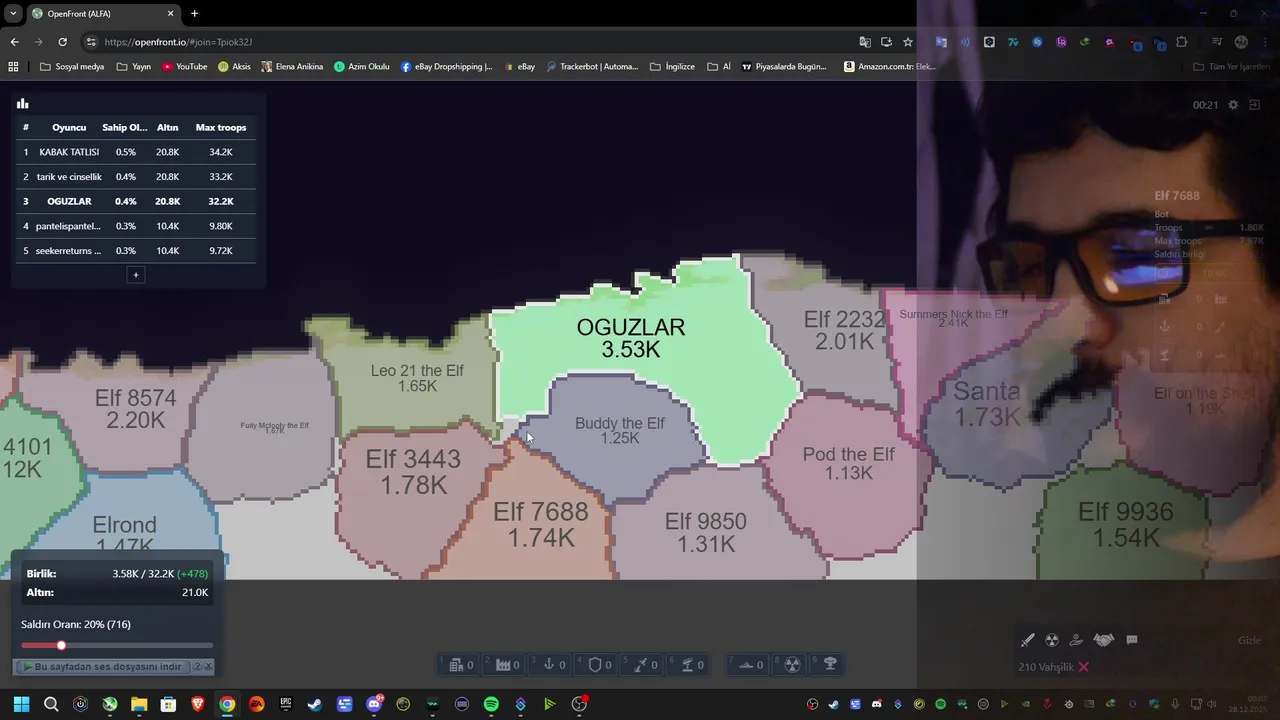The image size is (1280, 720).
Task: Select the Hydrogen Bomb mushroom cloud icon
Action: tap(830, 664)
